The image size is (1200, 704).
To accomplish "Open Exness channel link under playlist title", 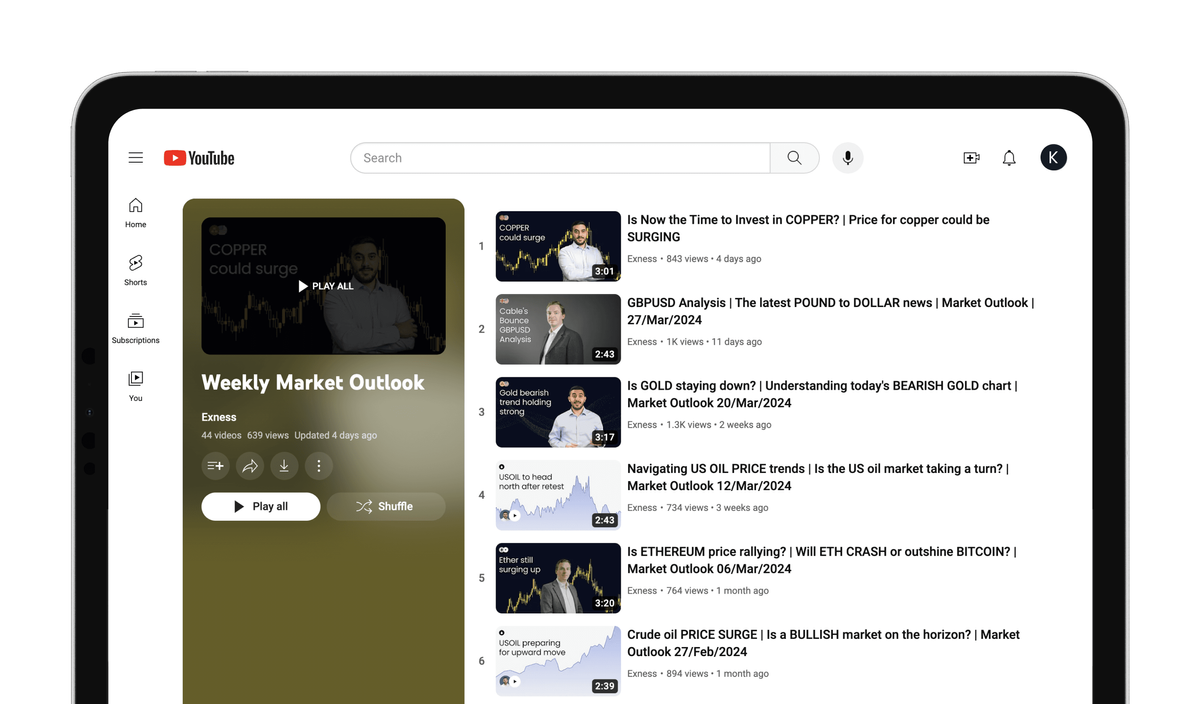I will 219,417.
